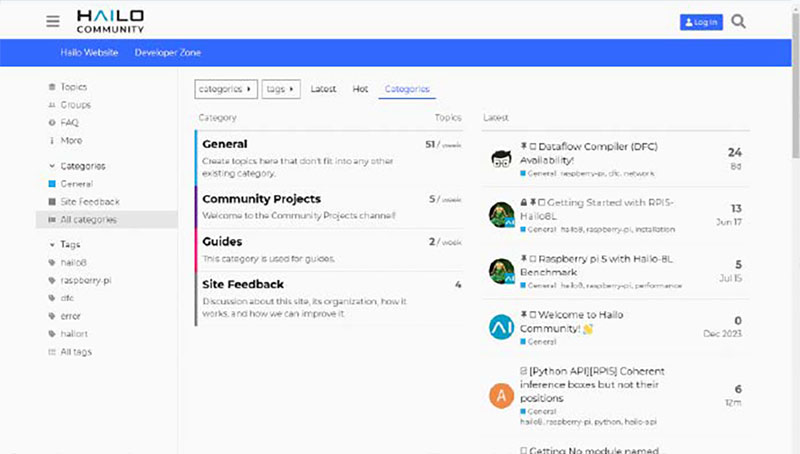
Task: Open the search magnifier icon
Action: [738, 21]
